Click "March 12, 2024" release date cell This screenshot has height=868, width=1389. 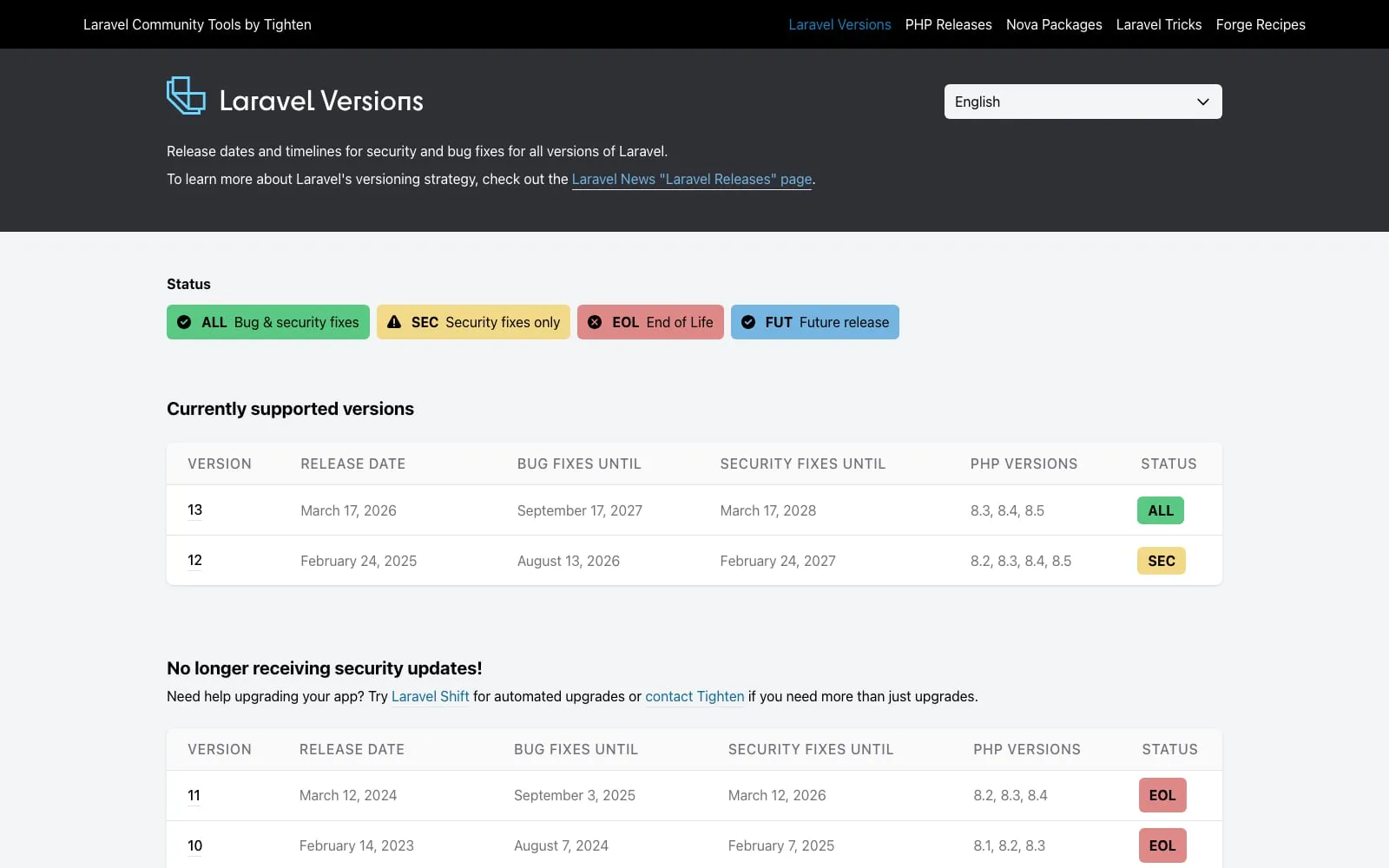coord(348,795)
